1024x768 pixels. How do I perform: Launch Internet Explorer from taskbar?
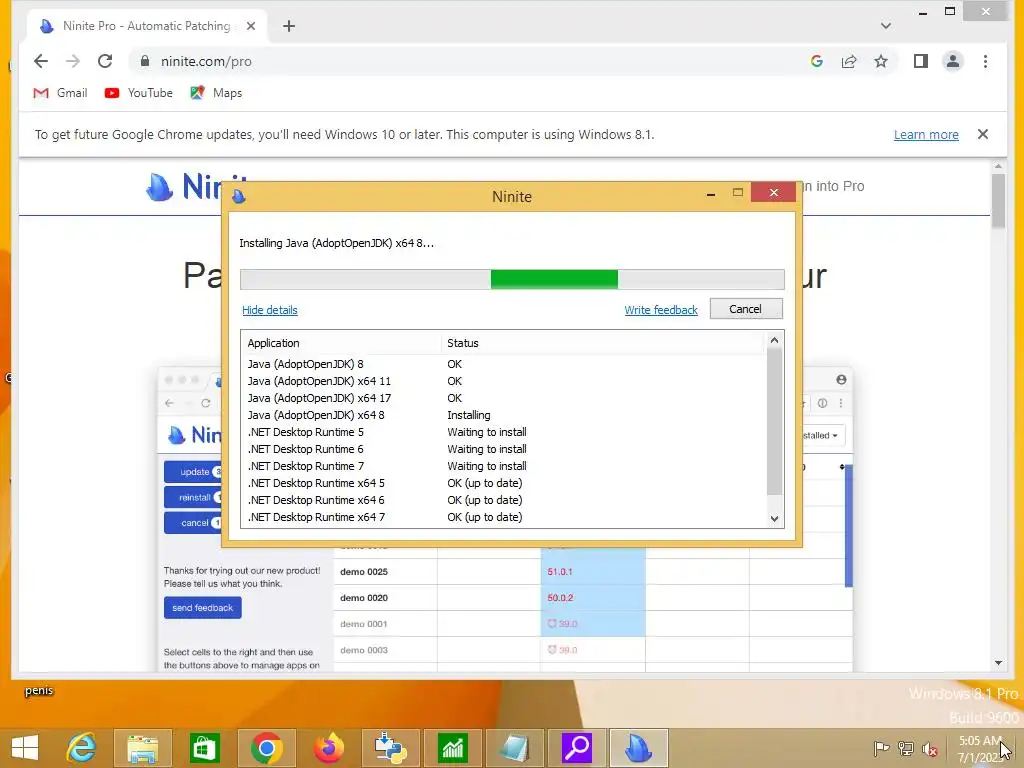pyautogui.click(x=82, y=748)
